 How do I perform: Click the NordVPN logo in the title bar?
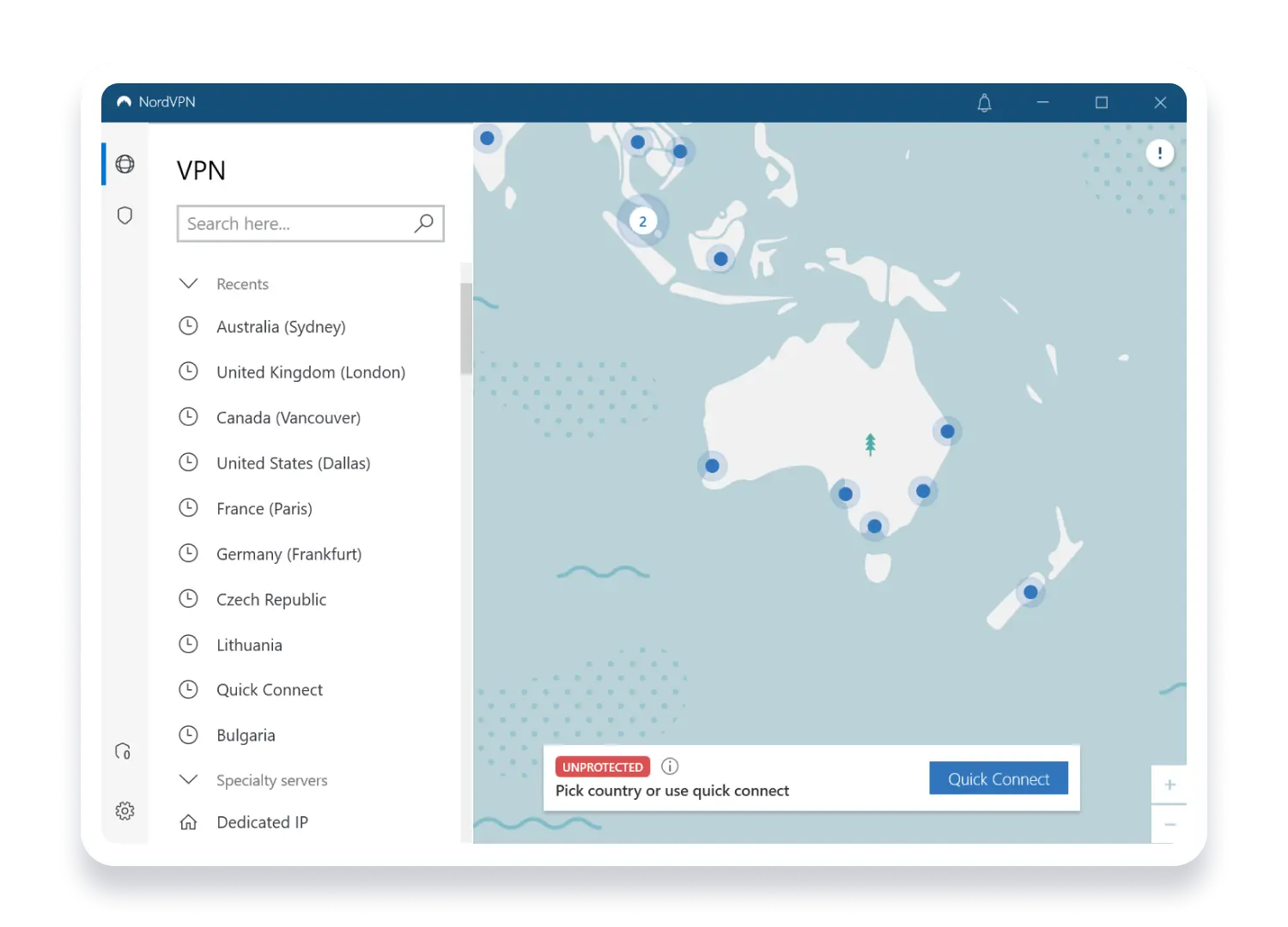tap(125, 100)
